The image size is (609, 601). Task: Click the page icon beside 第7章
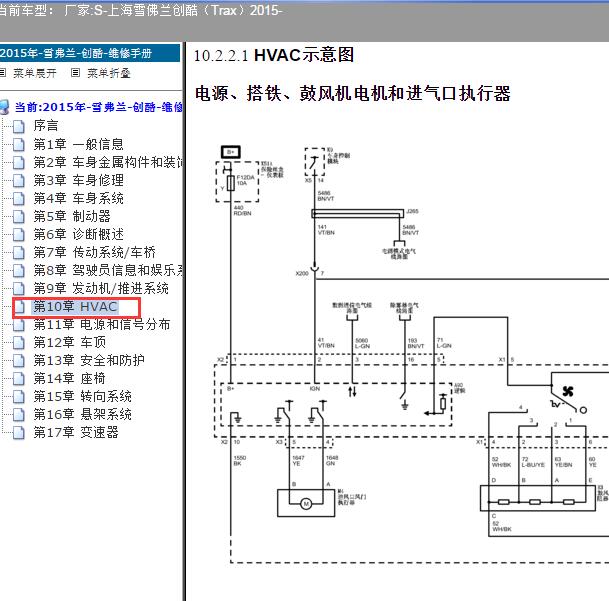19,253
